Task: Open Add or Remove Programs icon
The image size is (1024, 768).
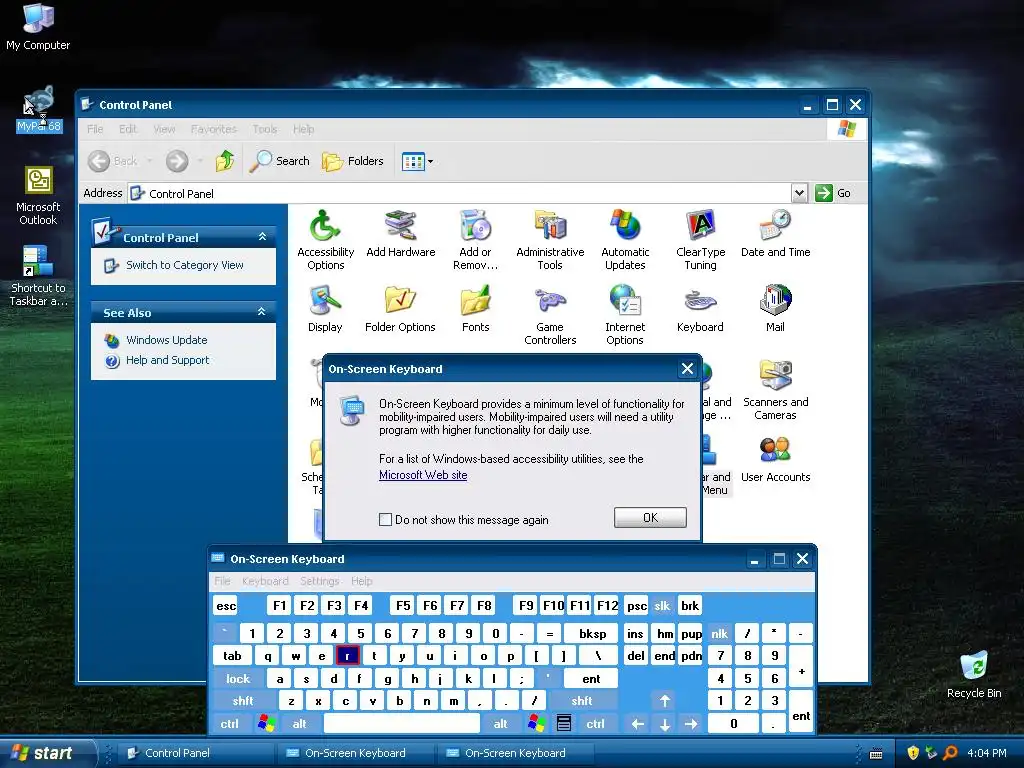Action: (475, 240)
